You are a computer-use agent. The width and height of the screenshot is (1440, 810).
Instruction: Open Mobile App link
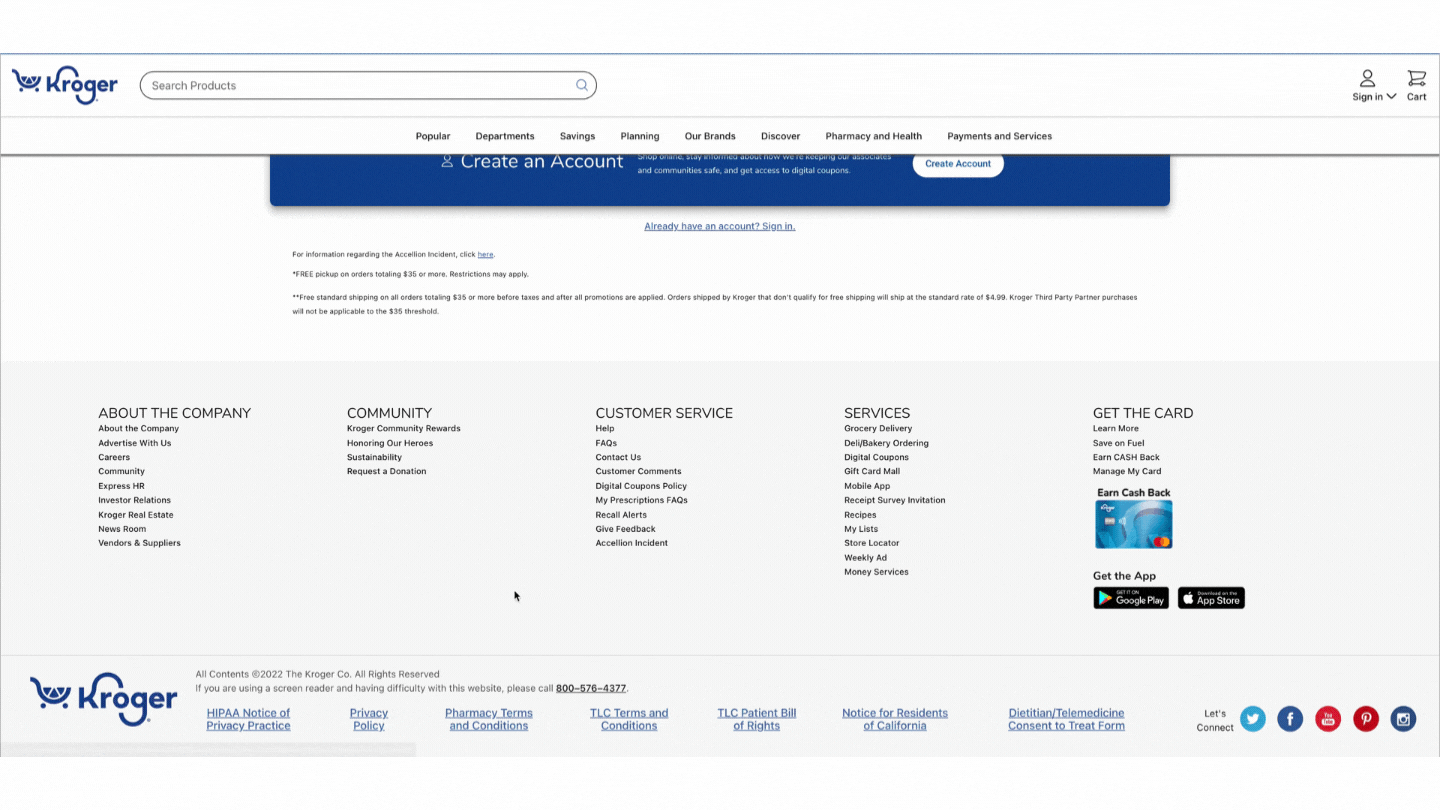pos(867,486)
